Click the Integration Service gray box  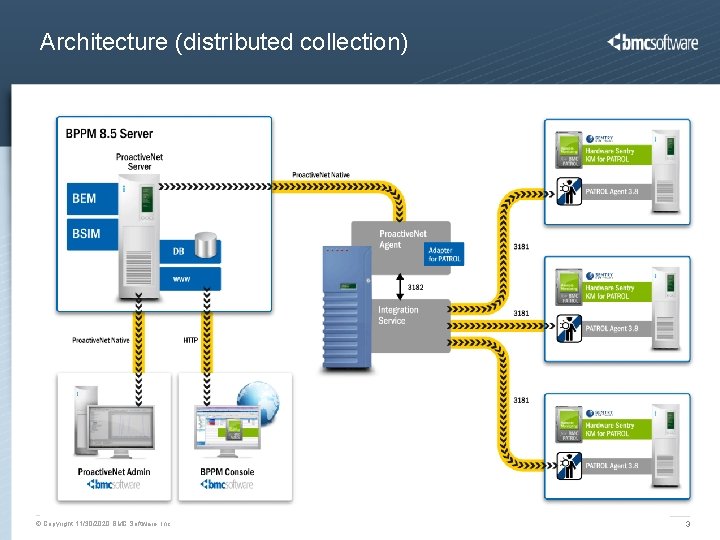411,326
